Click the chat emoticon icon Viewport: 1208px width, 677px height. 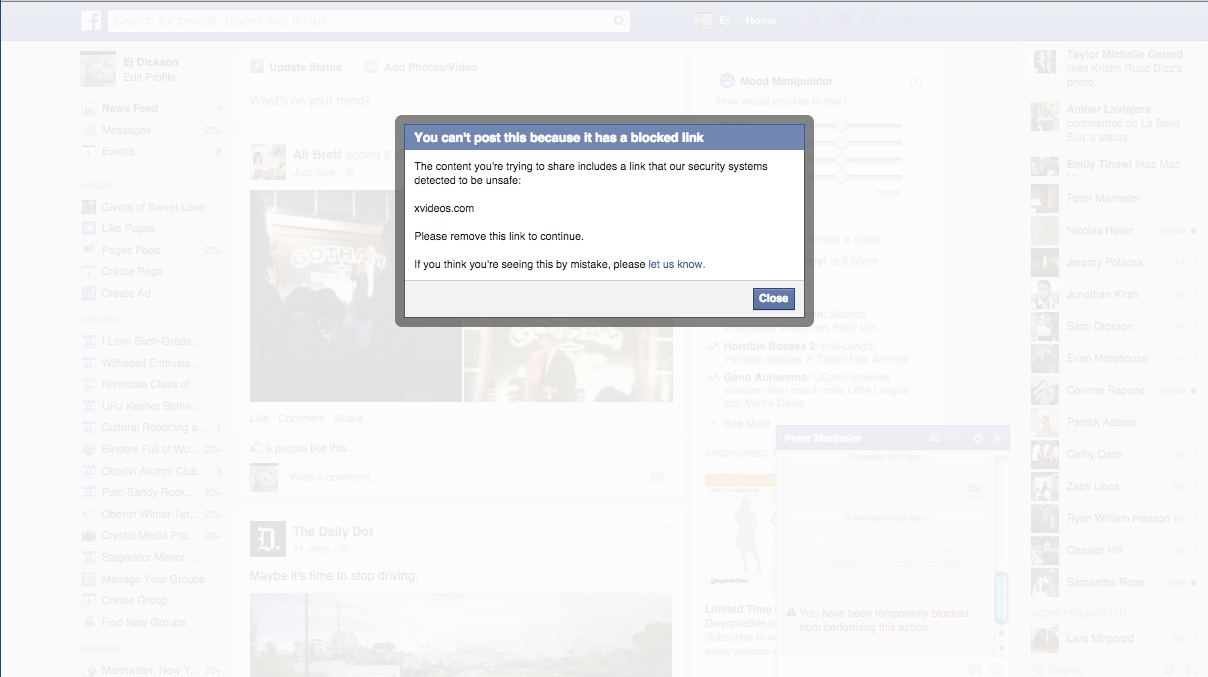click(x=997, y=669)
